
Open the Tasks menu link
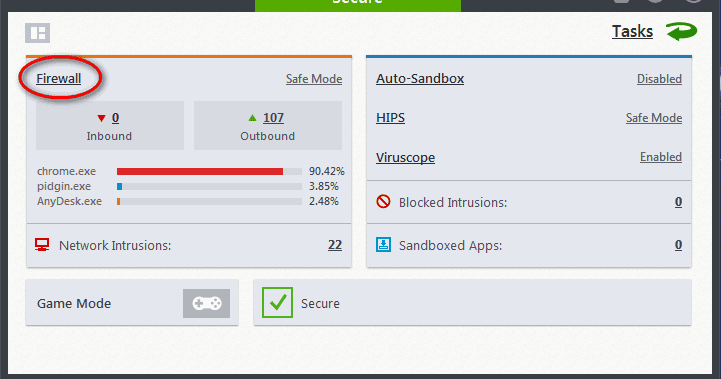[x=632, y=31]
